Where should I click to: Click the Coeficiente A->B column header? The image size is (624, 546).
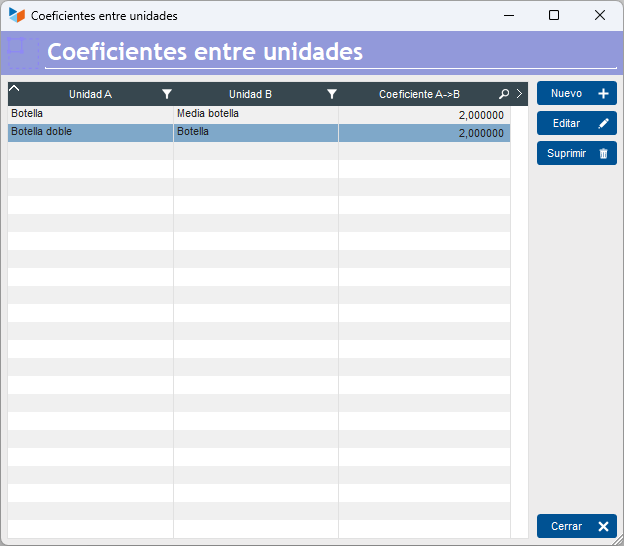pos(419,94)
